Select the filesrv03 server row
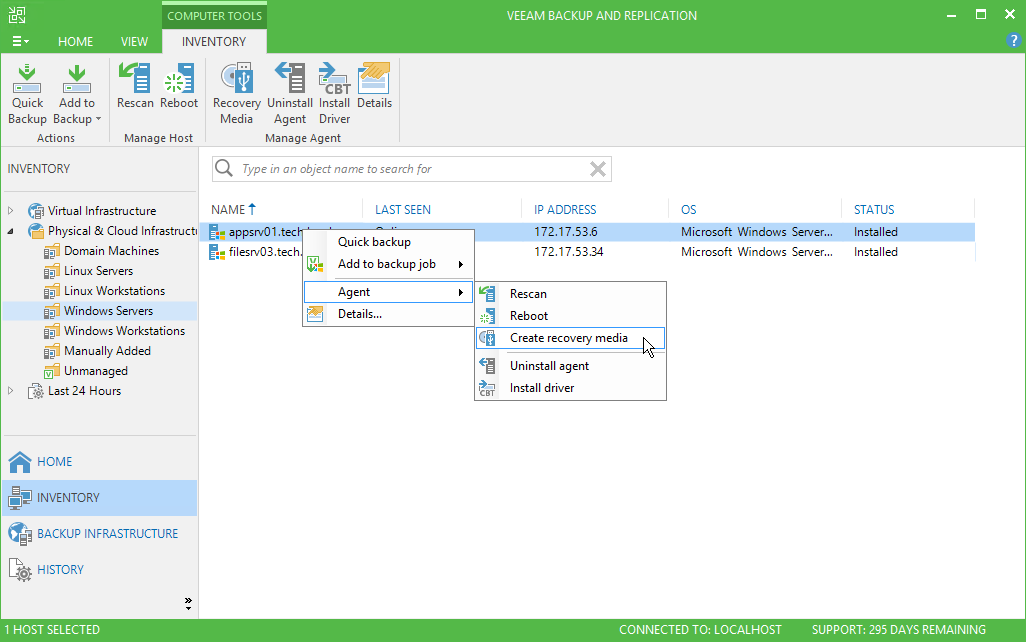Viewport: 1026px width, 642px height. (588, 252)
